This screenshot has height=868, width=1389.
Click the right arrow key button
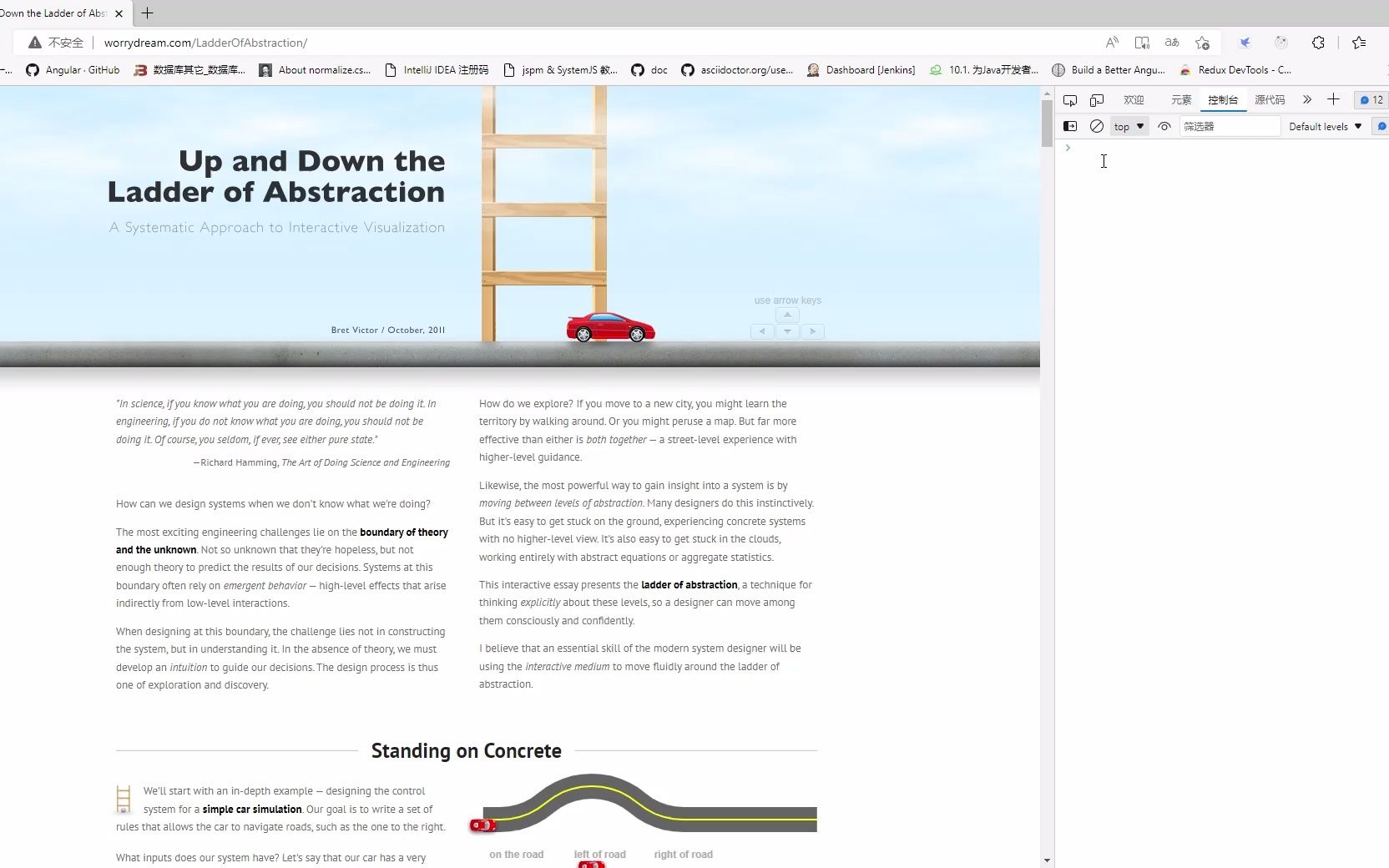(812, 331)
